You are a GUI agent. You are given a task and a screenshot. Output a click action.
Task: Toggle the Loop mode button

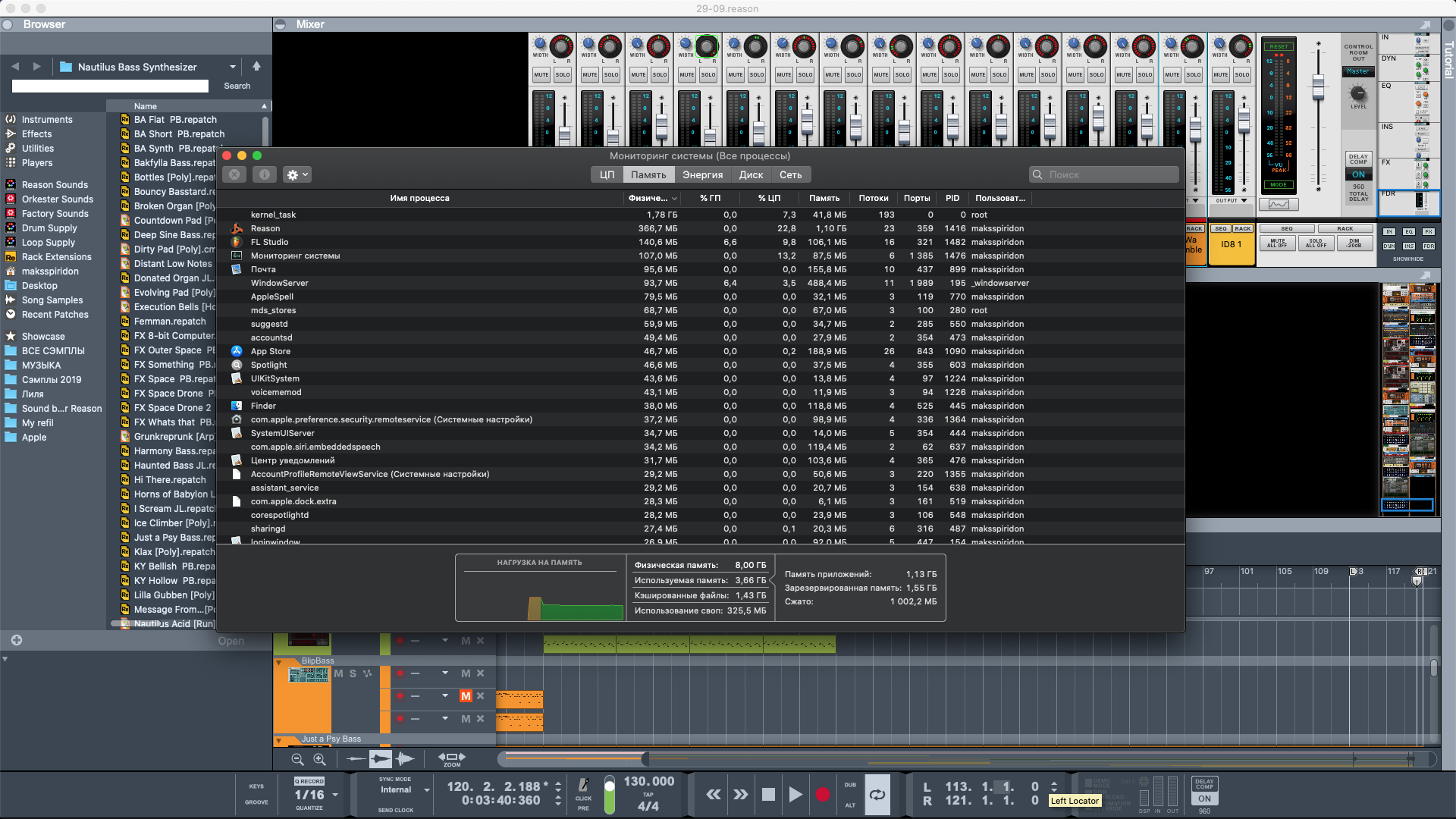[x=877, y=794]
